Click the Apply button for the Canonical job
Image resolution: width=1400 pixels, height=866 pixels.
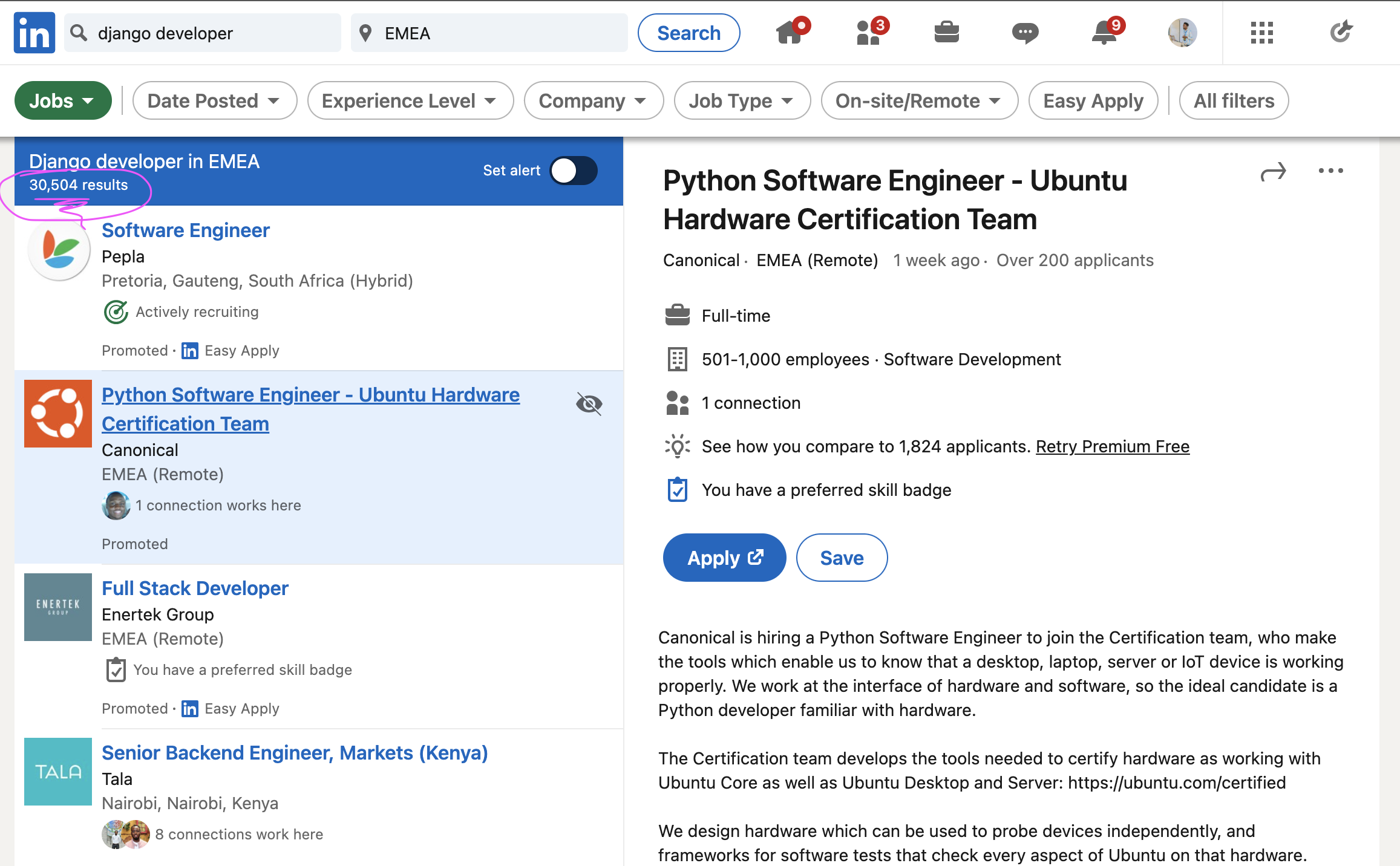click(x=724, y=557)
